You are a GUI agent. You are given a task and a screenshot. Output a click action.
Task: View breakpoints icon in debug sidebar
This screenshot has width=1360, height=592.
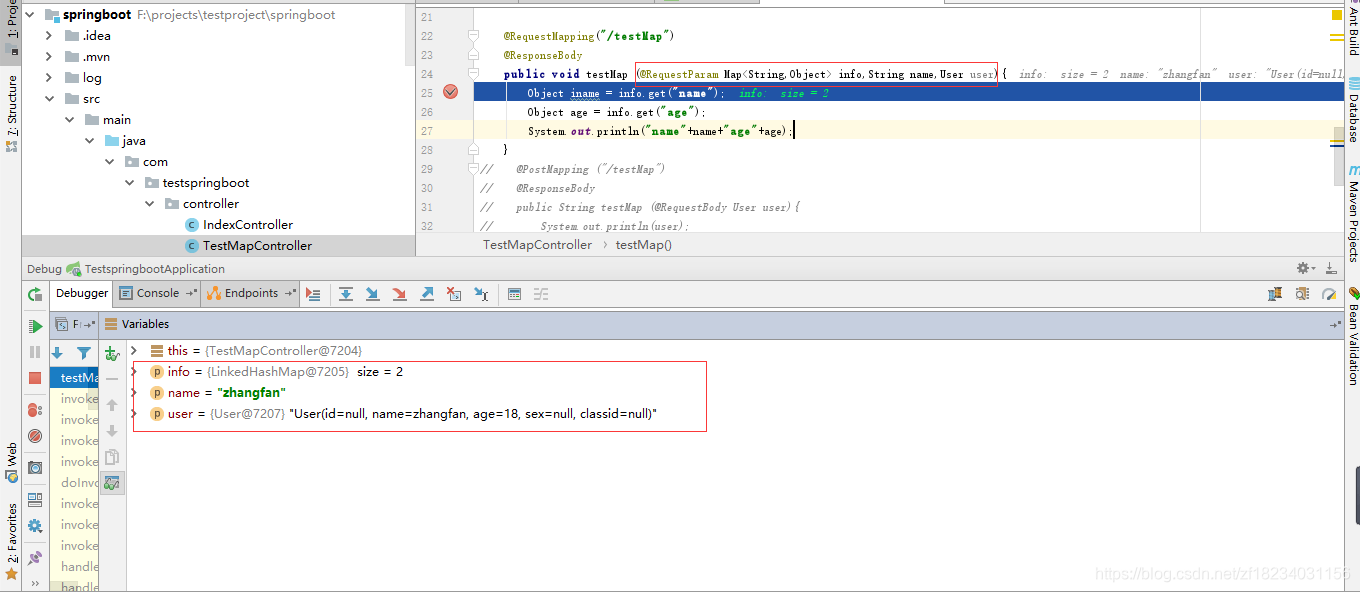35,409
